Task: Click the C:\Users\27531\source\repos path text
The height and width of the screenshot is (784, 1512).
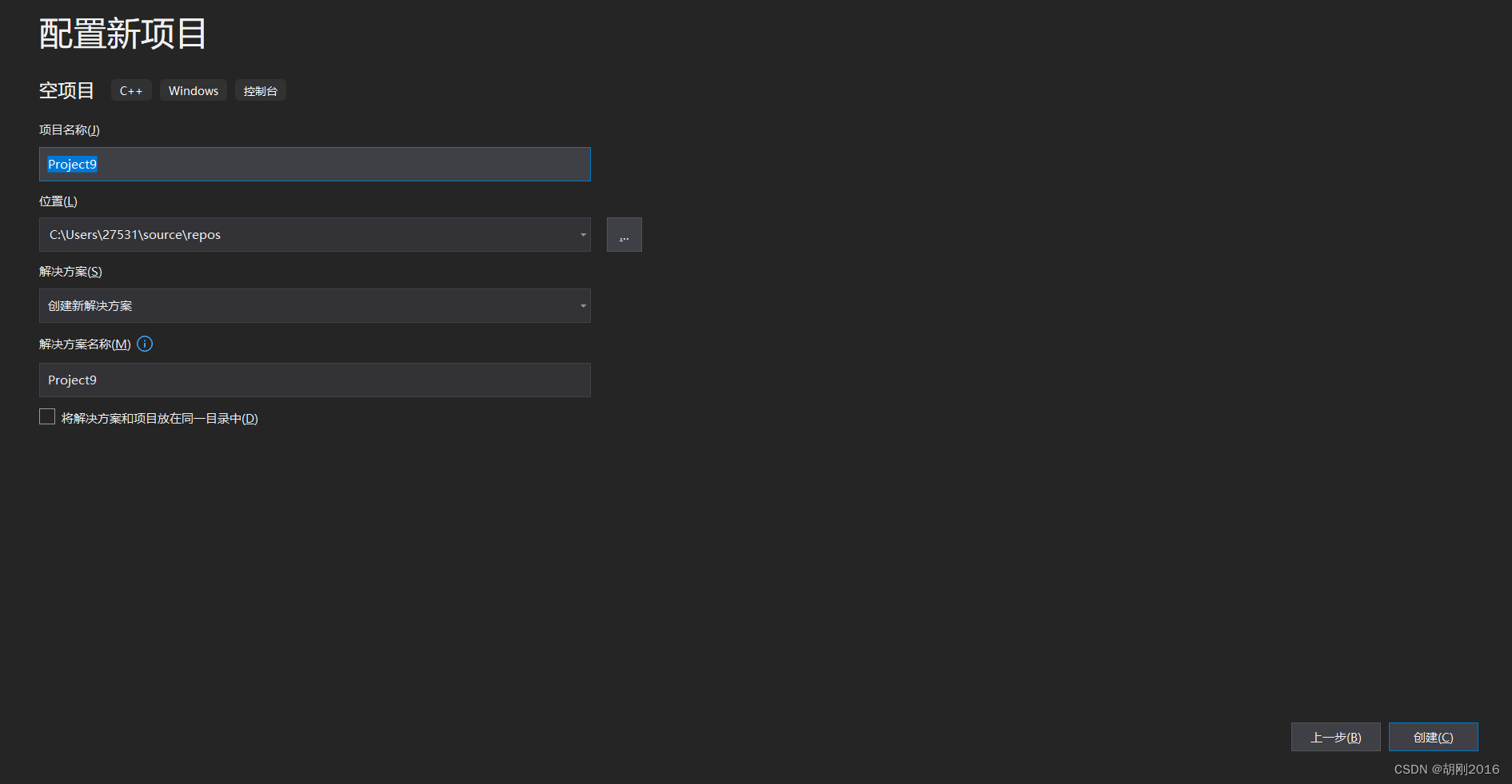Action: click(x=135, y=235)
